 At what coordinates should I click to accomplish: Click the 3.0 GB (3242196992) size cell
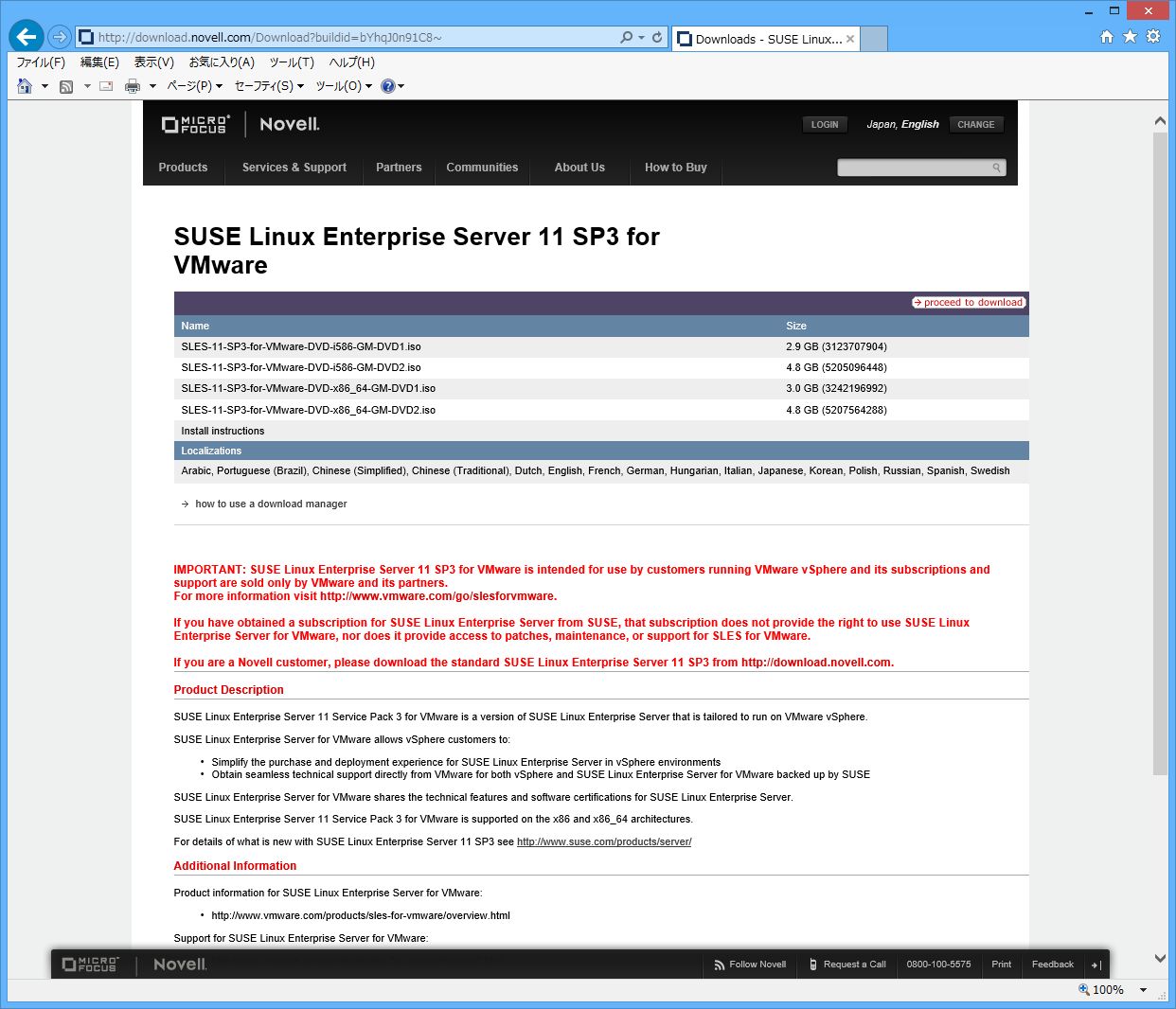pos(836,388)
